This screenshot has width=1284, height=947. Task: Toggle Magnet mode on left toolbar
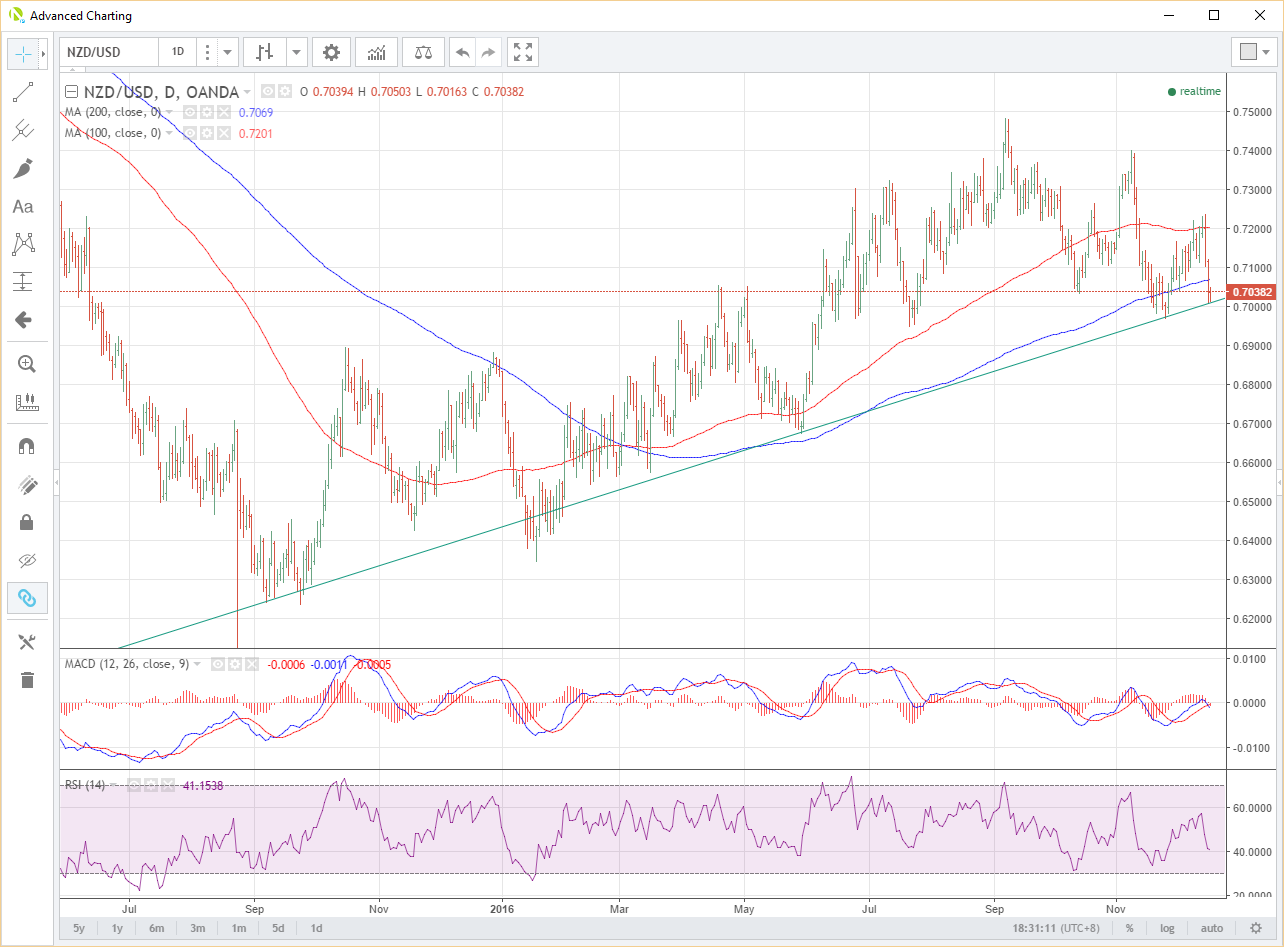click(27, 446)
